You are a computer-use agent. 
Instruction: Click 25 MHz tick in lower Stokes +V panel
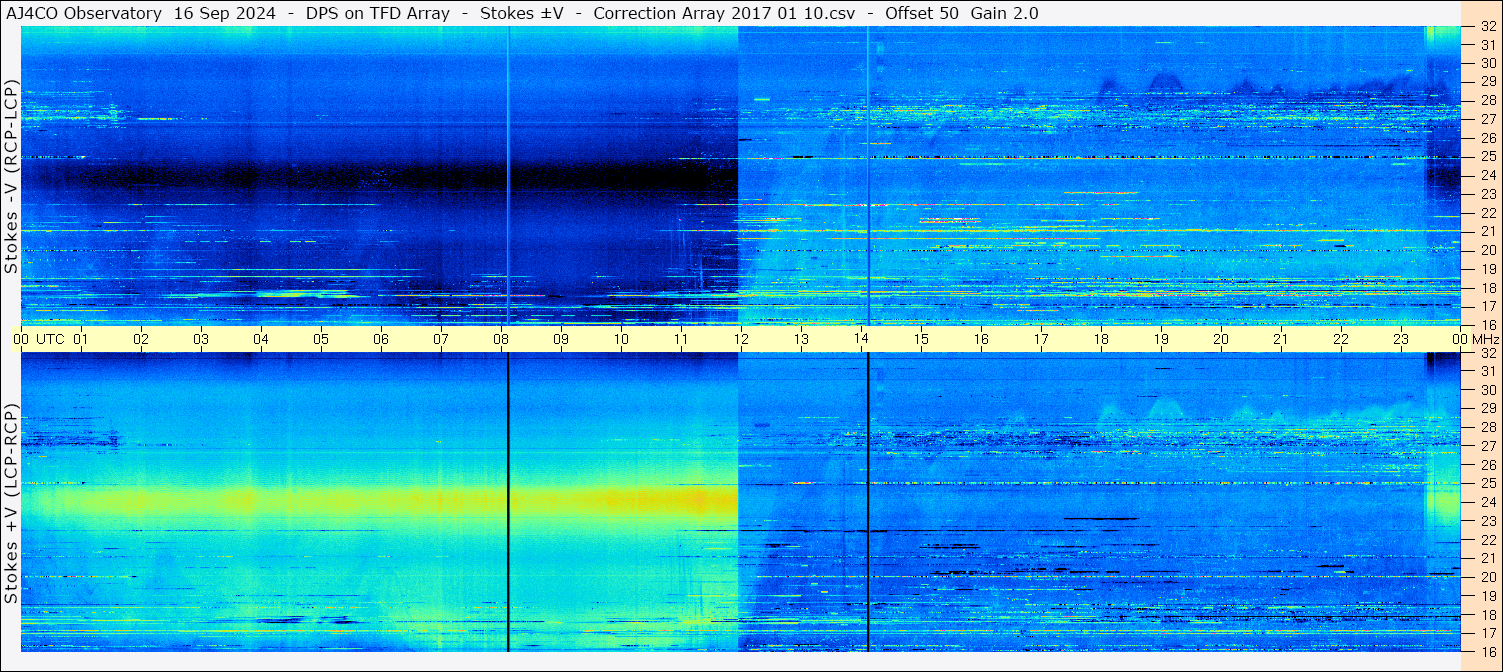coord(1487,484)
